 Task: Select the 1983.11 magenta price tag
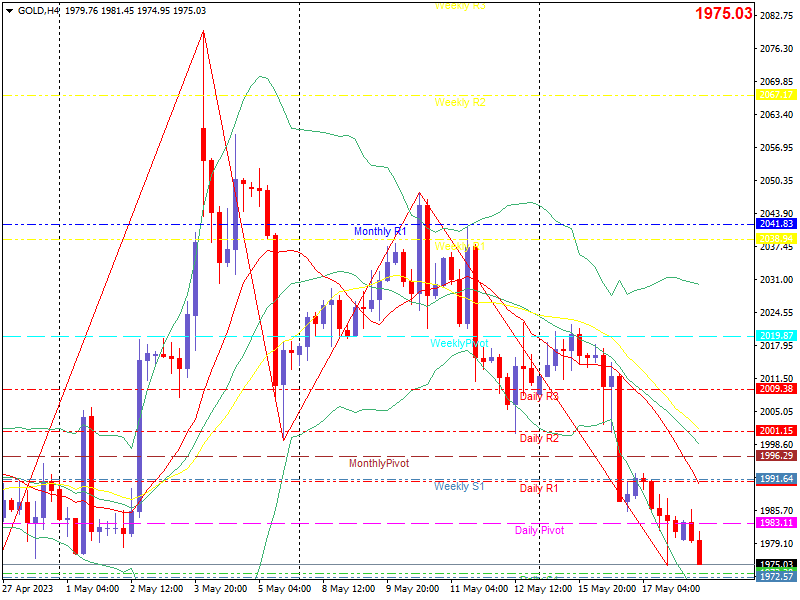pos(777,523)
